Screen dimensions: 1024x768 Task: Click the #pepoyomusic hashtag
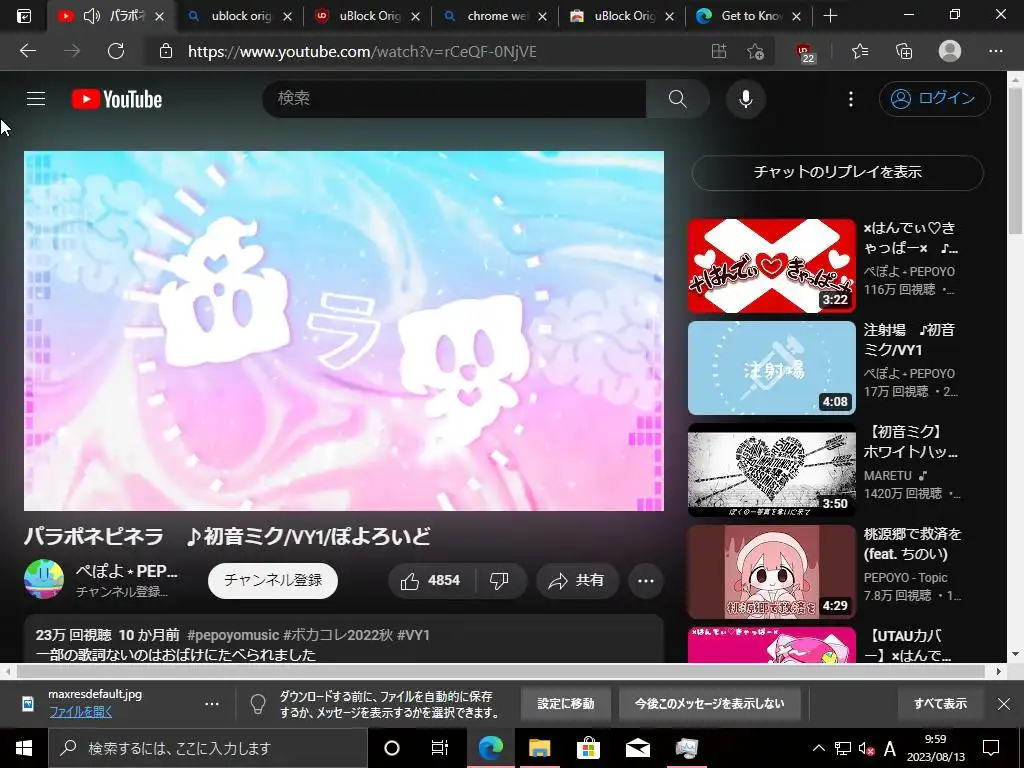click(233, 635)
